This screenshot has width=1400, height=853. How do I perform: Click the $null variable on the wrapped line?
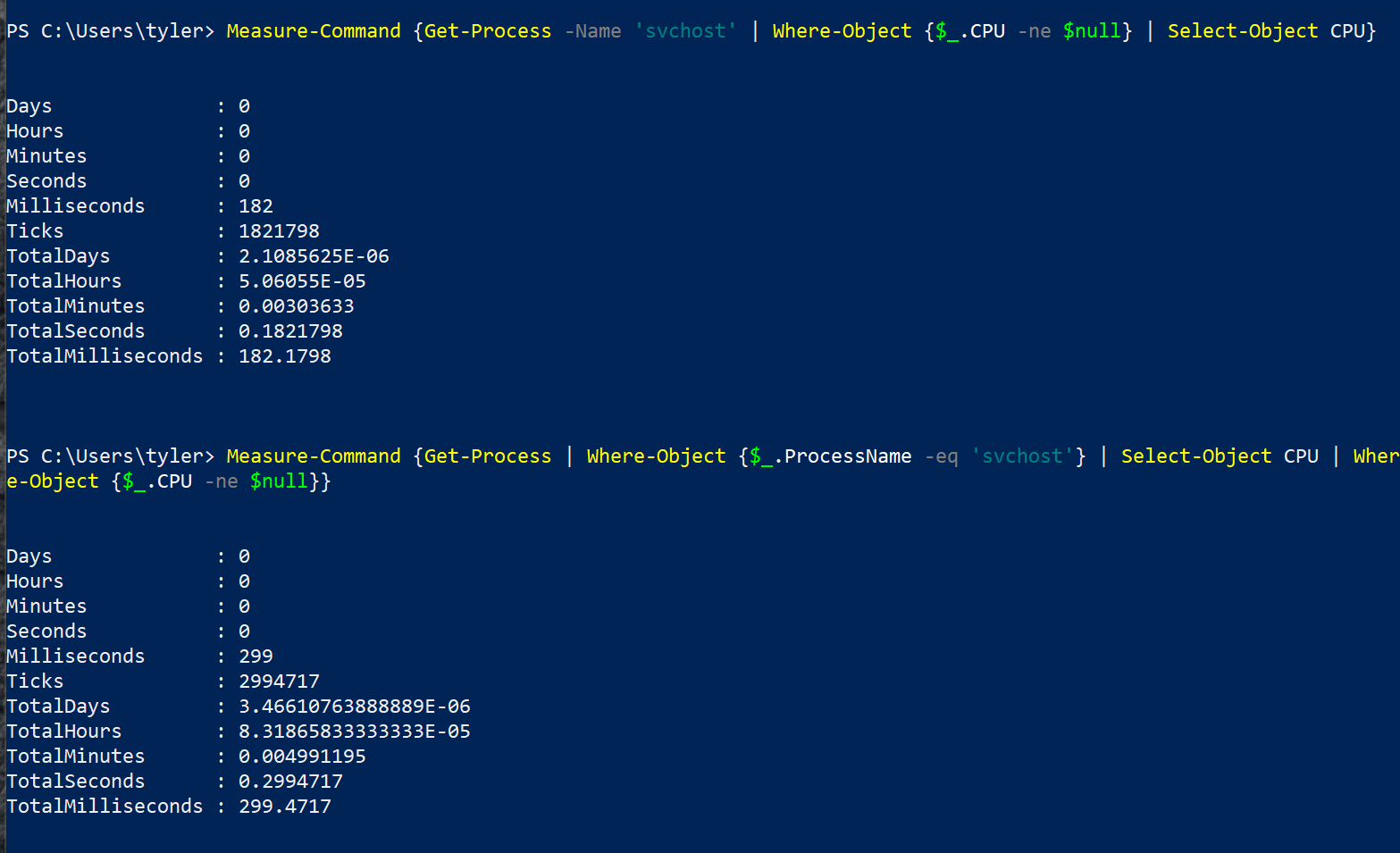pos(279,481)
